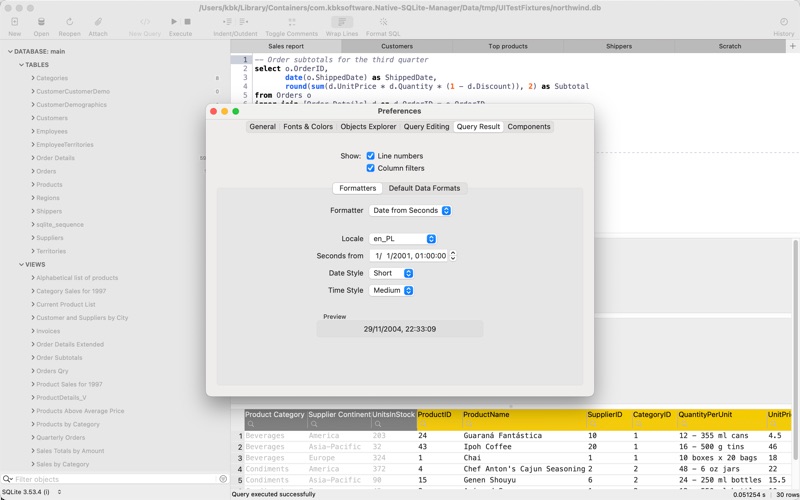The height and width of the screenshot is (500, 800).
Task: Switch to the Sales report query tab
Action: click(286, 46)
